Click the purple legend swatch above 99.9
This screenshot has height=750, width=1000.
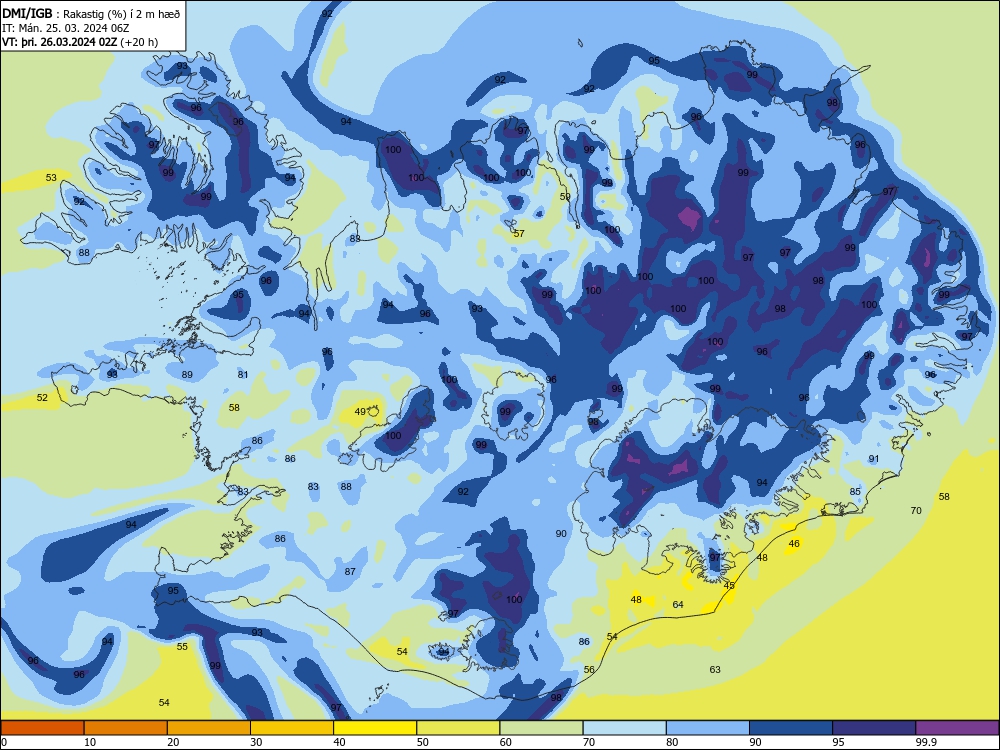957,728
